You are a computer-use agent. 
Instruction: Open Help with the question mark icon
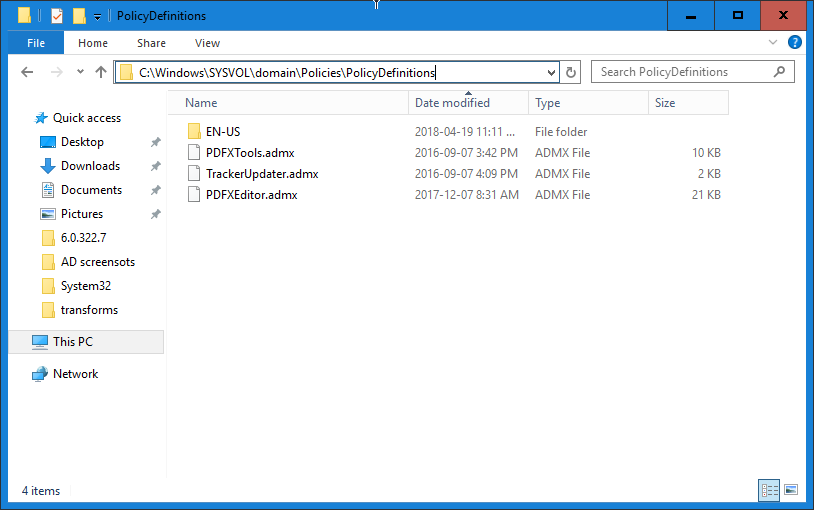point(795,42)
